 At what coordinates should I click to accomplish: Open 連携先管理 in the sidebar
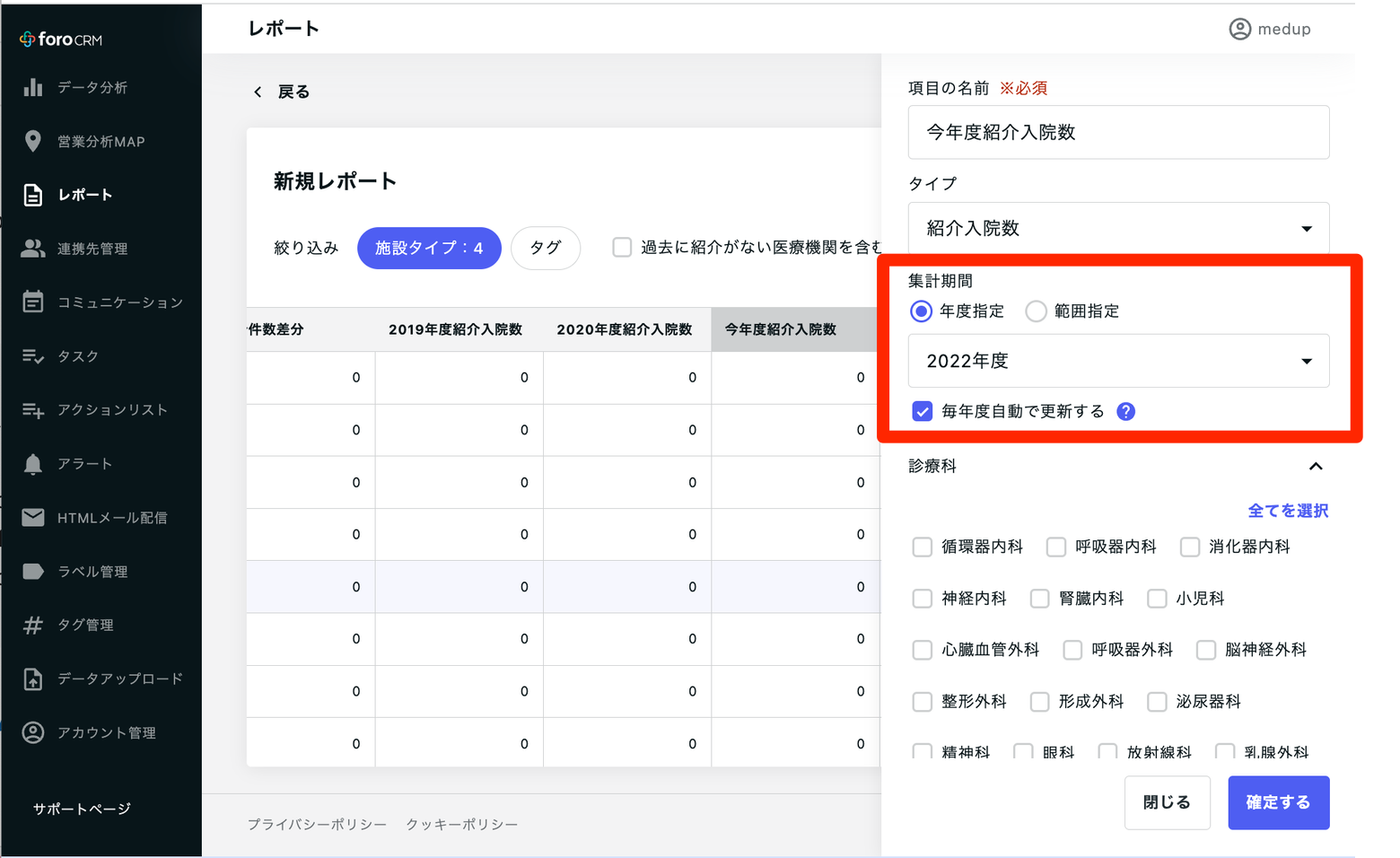click(92, 249)
